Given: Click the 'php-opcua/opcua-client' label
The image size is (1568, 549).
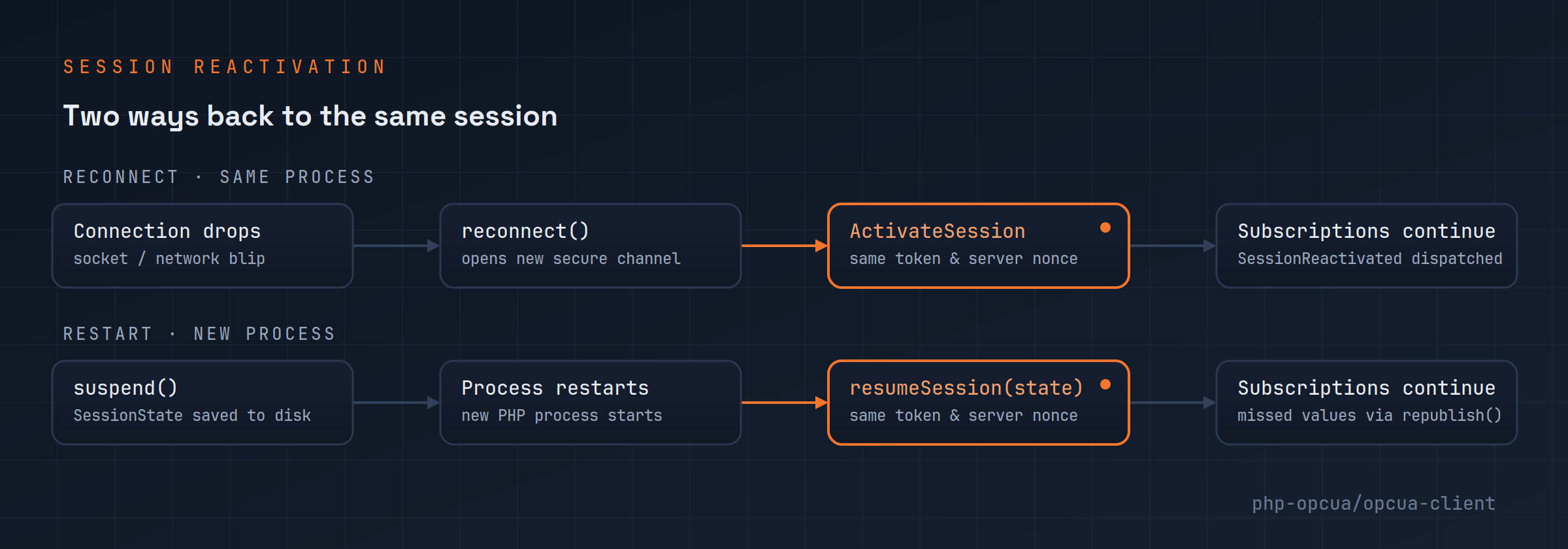Looking at the screenshot, I should (x=1373, y=503).
